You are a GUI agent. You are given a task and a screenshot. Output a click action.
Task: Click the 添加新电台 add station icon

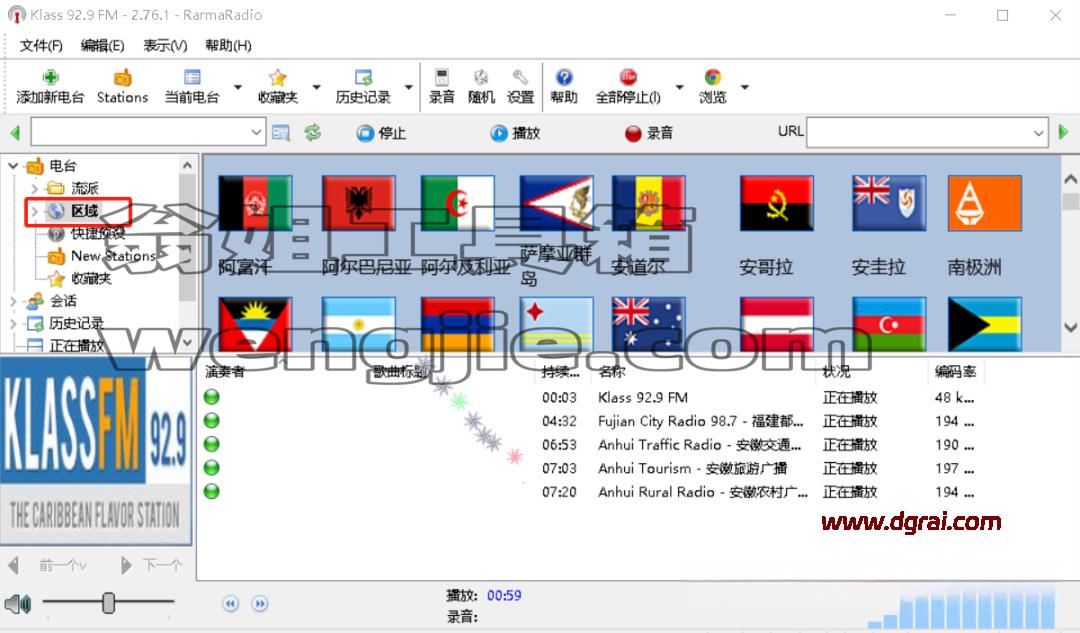(x=50, y=77)
